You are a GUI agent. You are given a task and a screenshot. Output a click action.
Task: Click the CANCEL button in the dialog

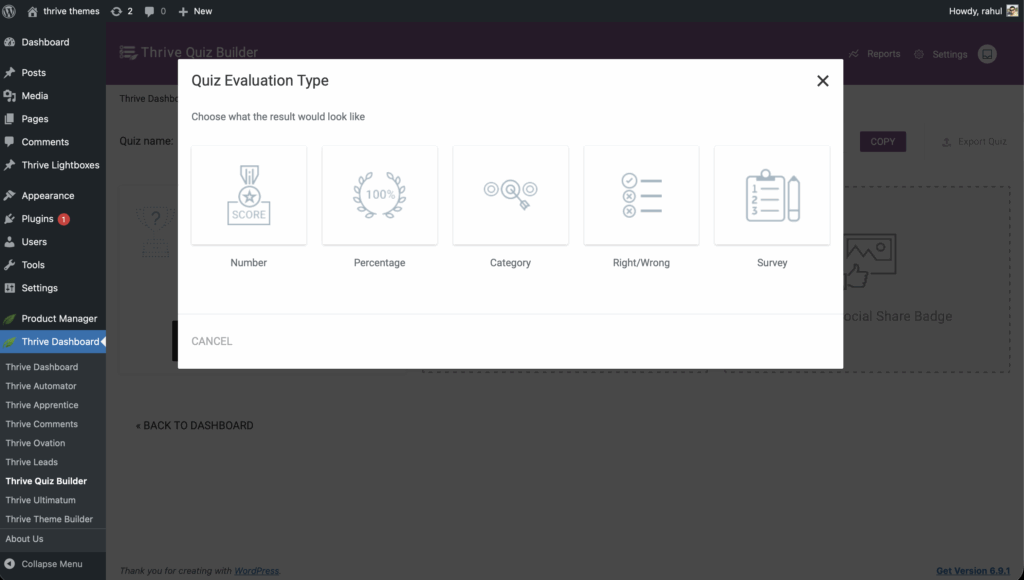(x=212, y=341)
